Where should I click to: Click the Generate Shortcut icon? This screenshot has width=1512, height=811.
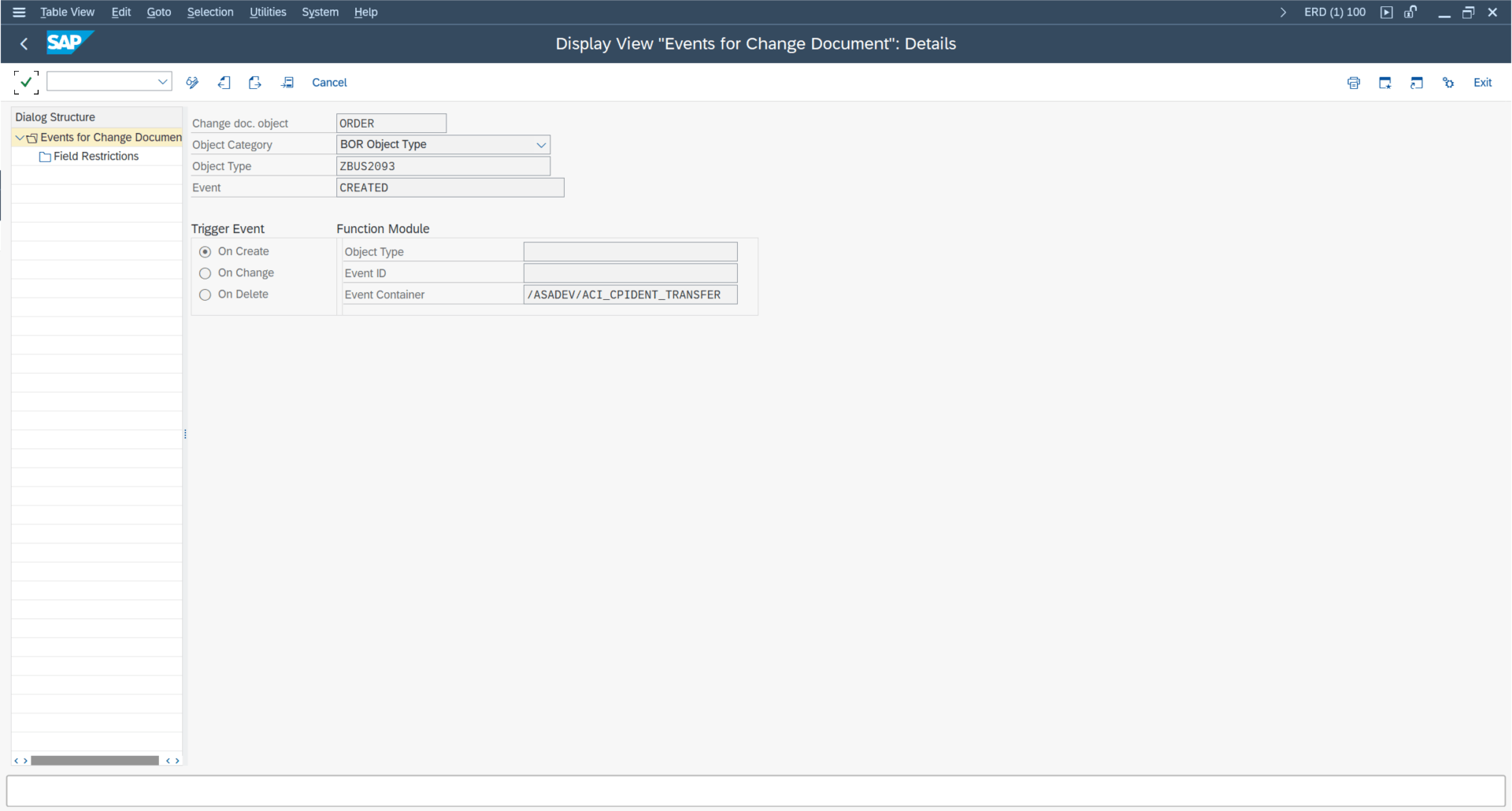[x=1417, y=83]
